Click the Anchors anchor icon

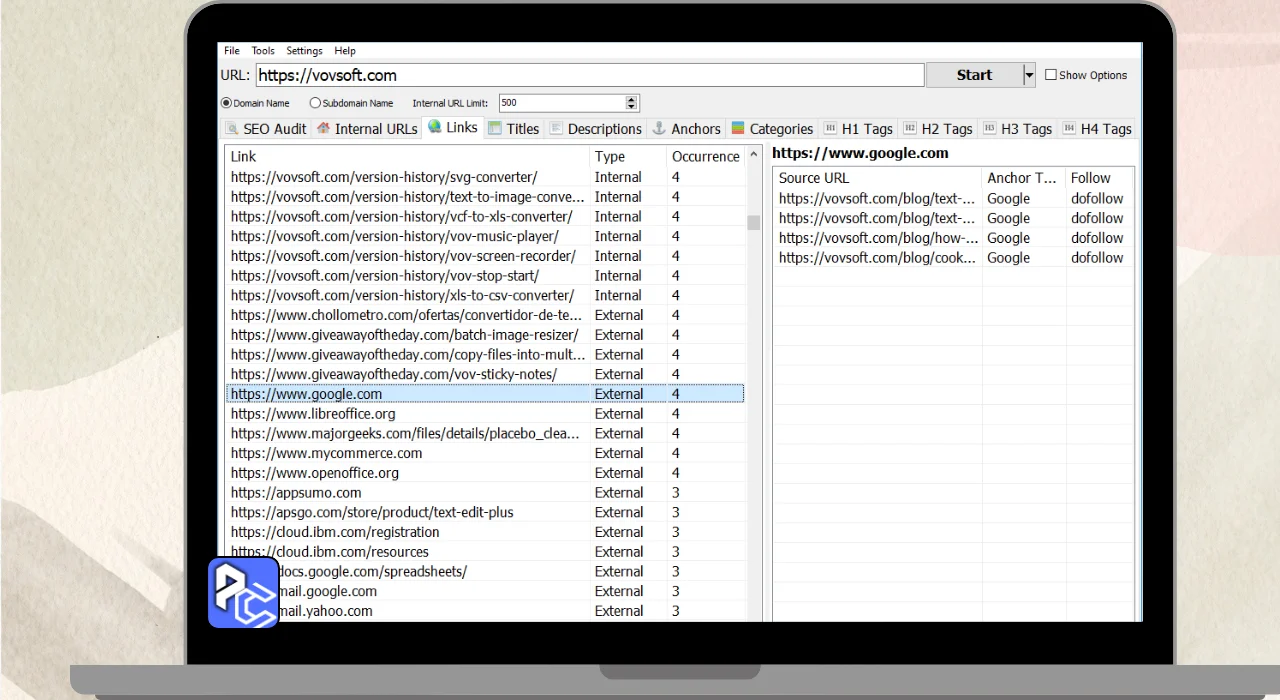click(x=659, y=129)
